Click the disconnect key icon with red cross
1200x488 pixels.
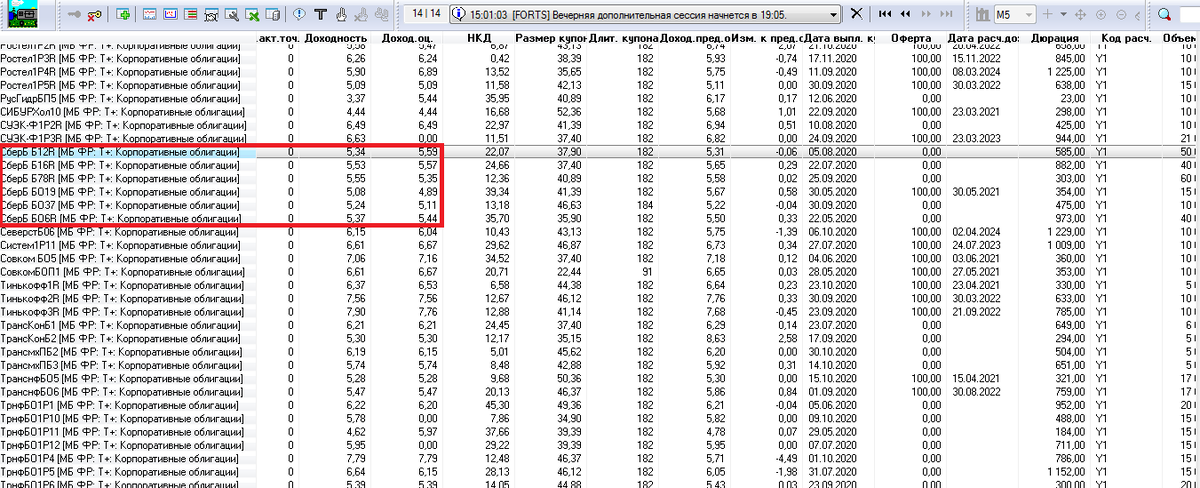(x=93, y=15)
